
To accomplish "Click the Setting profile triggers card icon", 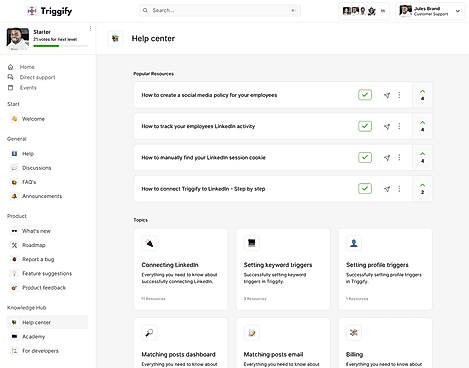I will (x=354, y=243).
